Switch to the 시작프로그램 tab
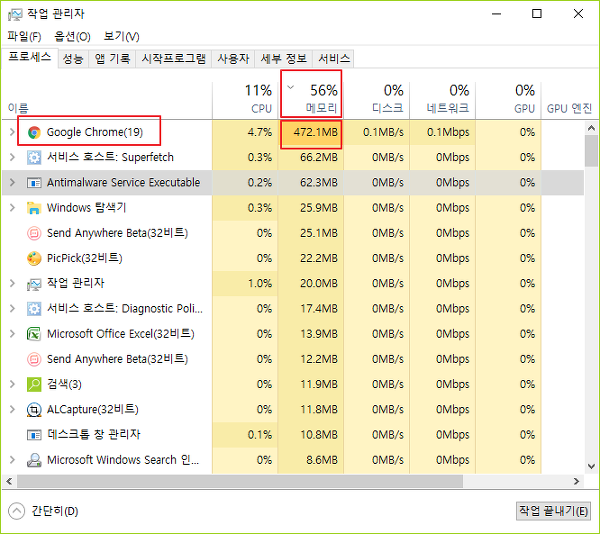This screenshot has width=600, height=534. tap(173, 59)
